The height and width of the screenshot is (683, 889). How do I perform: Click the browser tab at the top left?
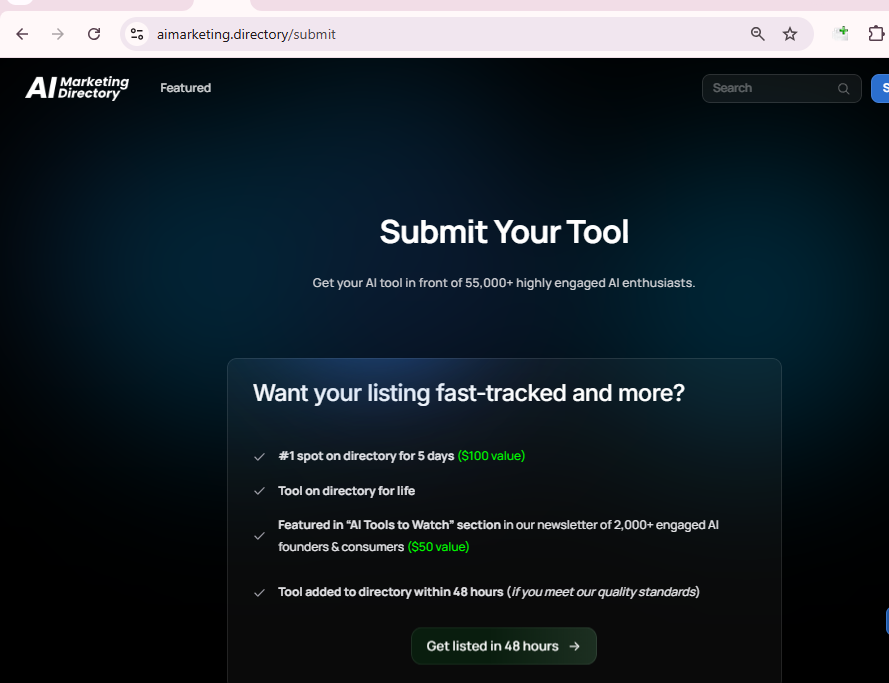(20, 3)
